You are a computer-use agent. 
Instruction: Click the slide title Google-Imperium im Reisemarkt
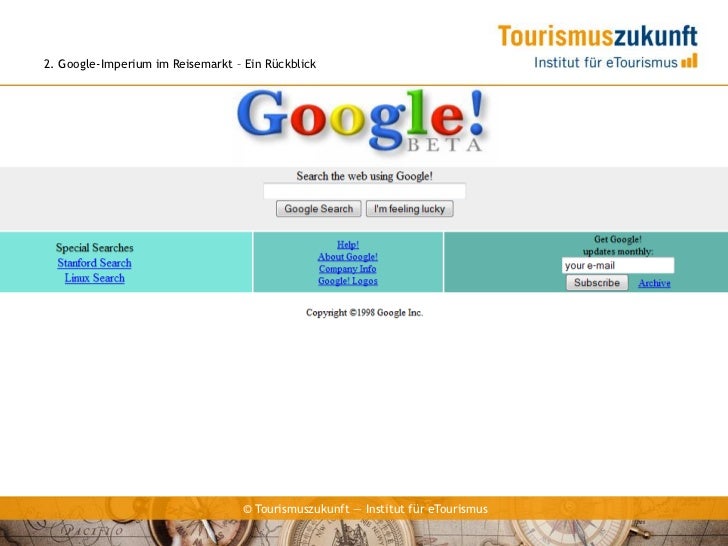(x=180, y=64)
